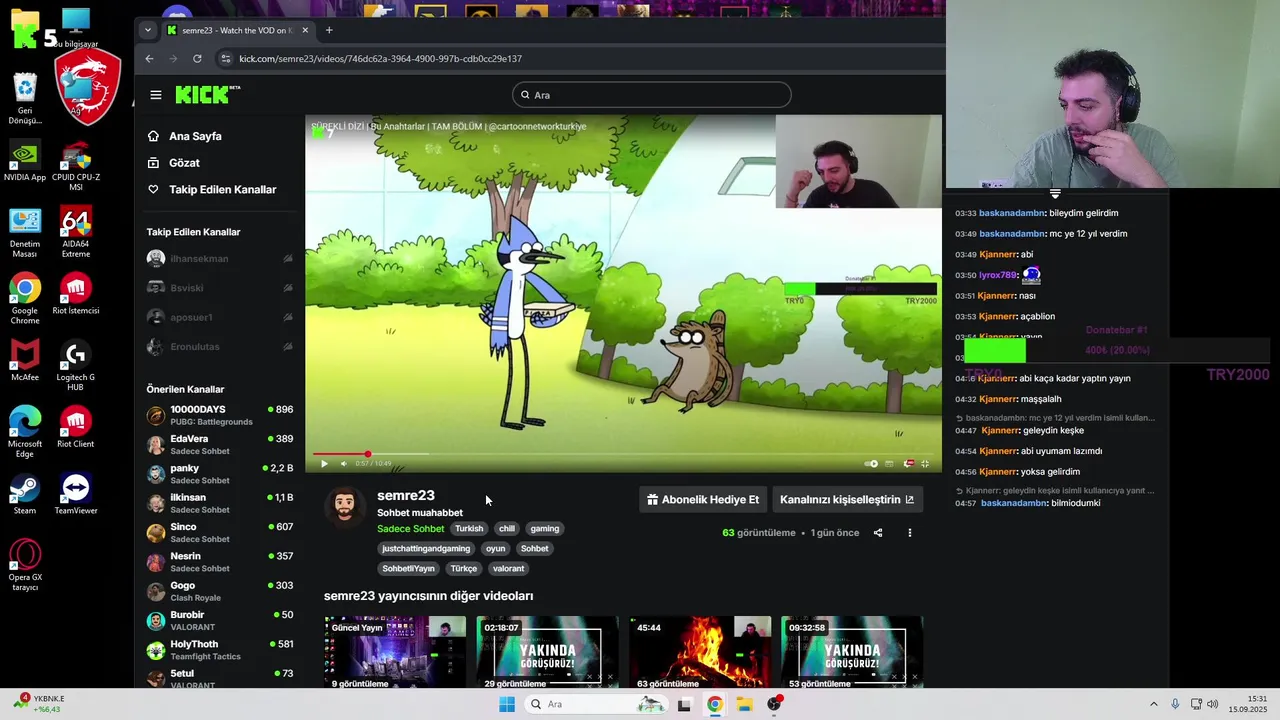This screenshot has height=720, width=1280.
Task: Open File Explorer from taskbar
Action: pyautogui.click(x=745, y=704)
